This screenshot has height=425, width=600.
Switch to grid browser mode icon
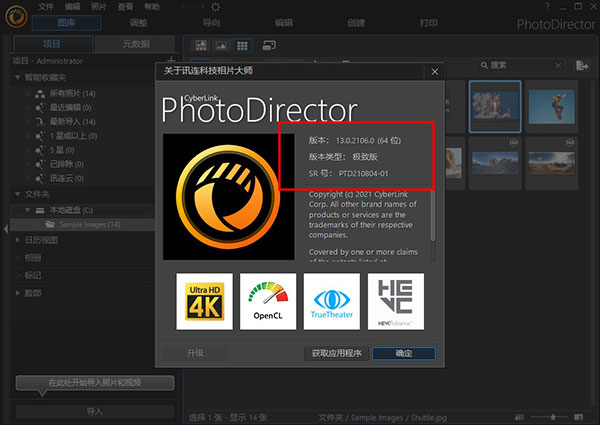(242, 46)
